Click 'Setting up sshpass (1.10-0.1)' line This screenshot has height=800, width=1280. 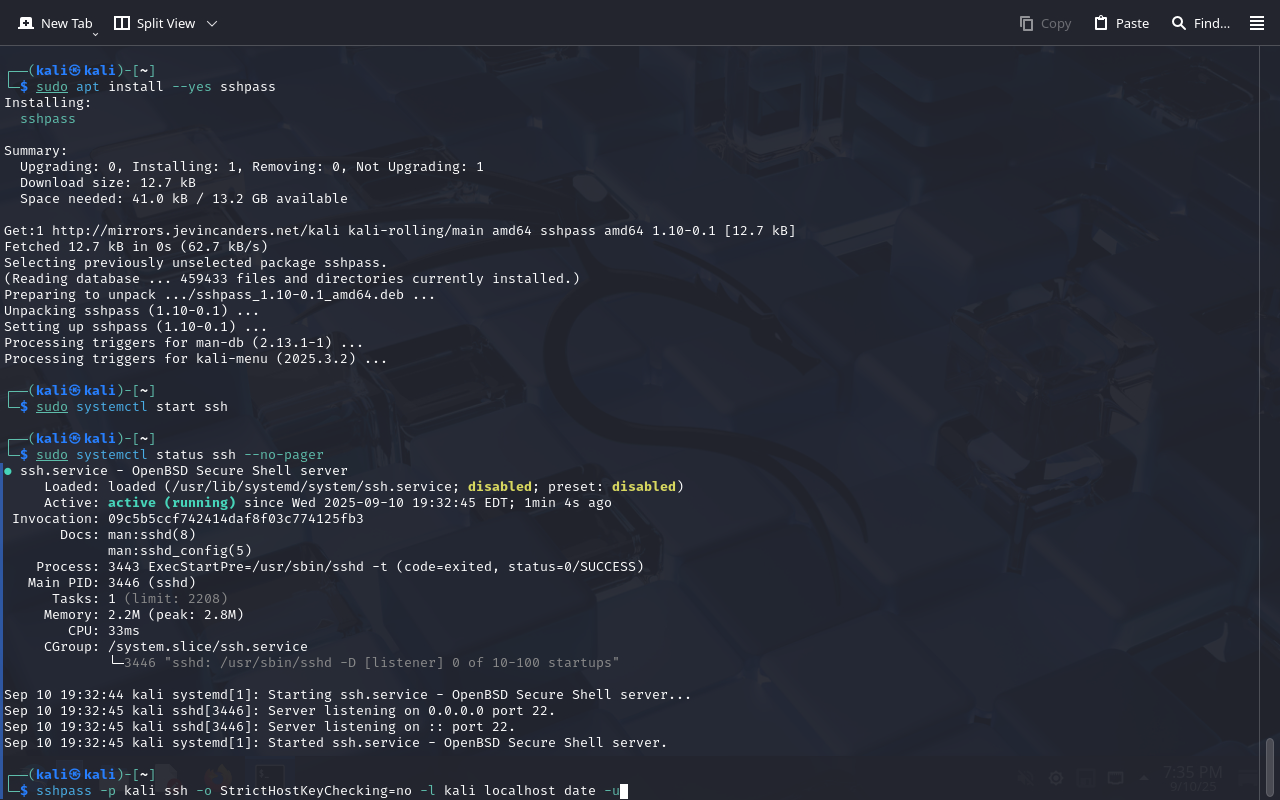pos(136,327)
